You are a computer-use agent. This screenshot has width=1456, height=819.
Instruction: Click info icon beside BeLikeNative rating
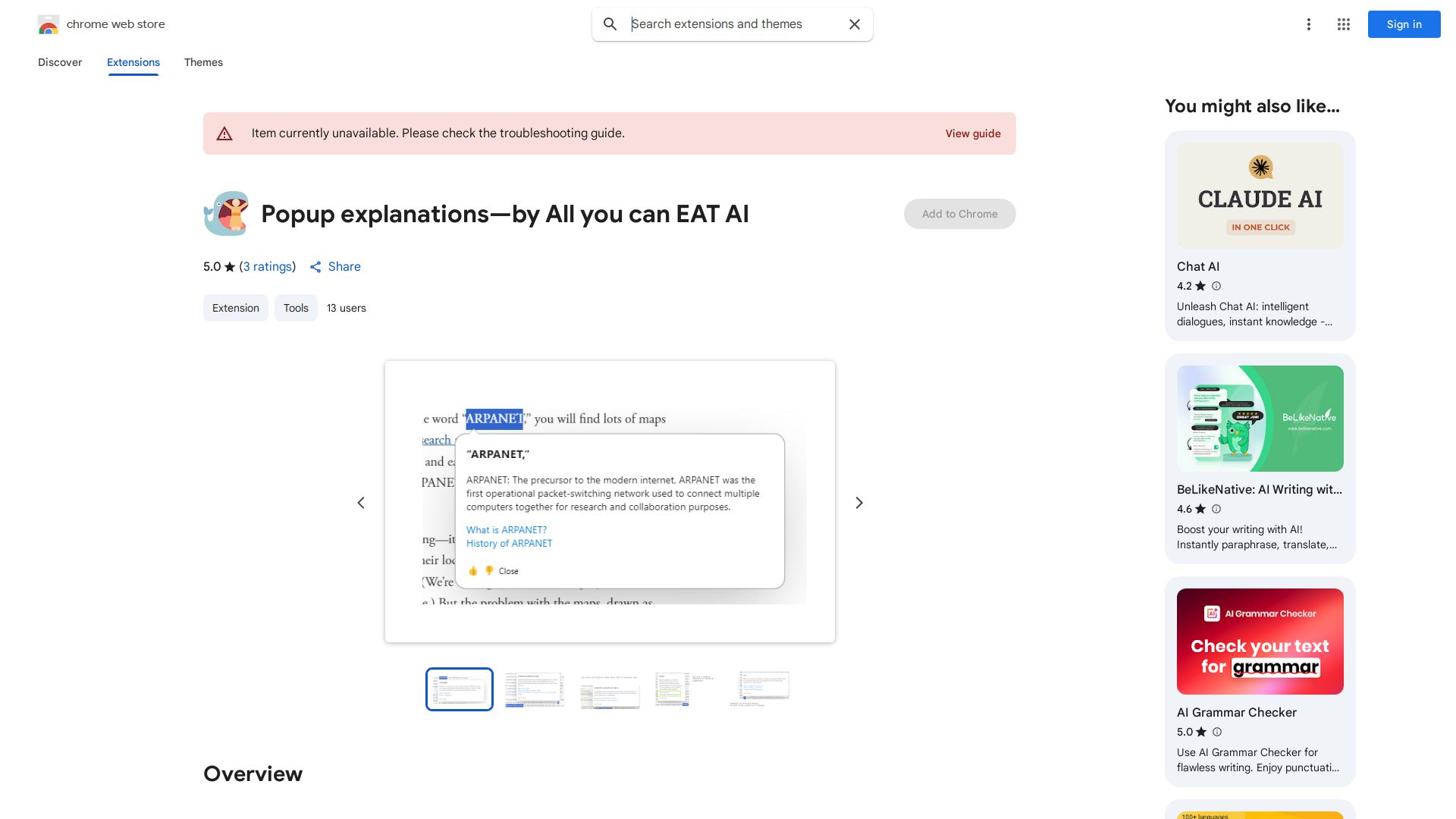click(1216, 509)
